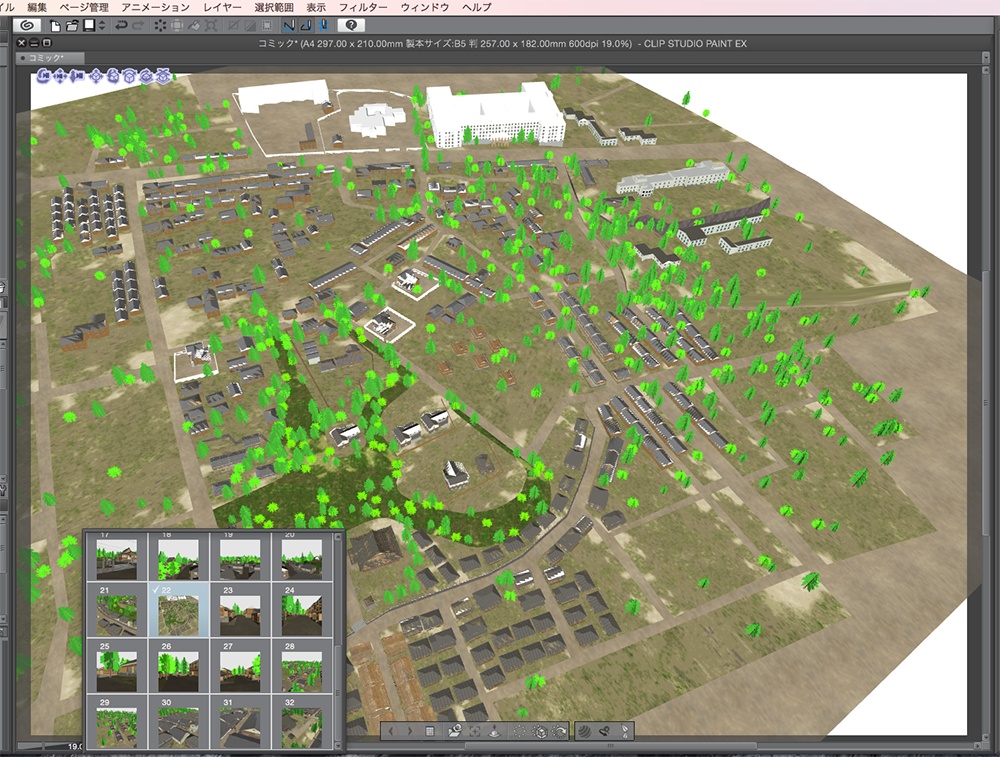Screen dimensions: 1000x757
Task: Click the Clear (dotted circle) toolbar icon
Action: [160, 26]
